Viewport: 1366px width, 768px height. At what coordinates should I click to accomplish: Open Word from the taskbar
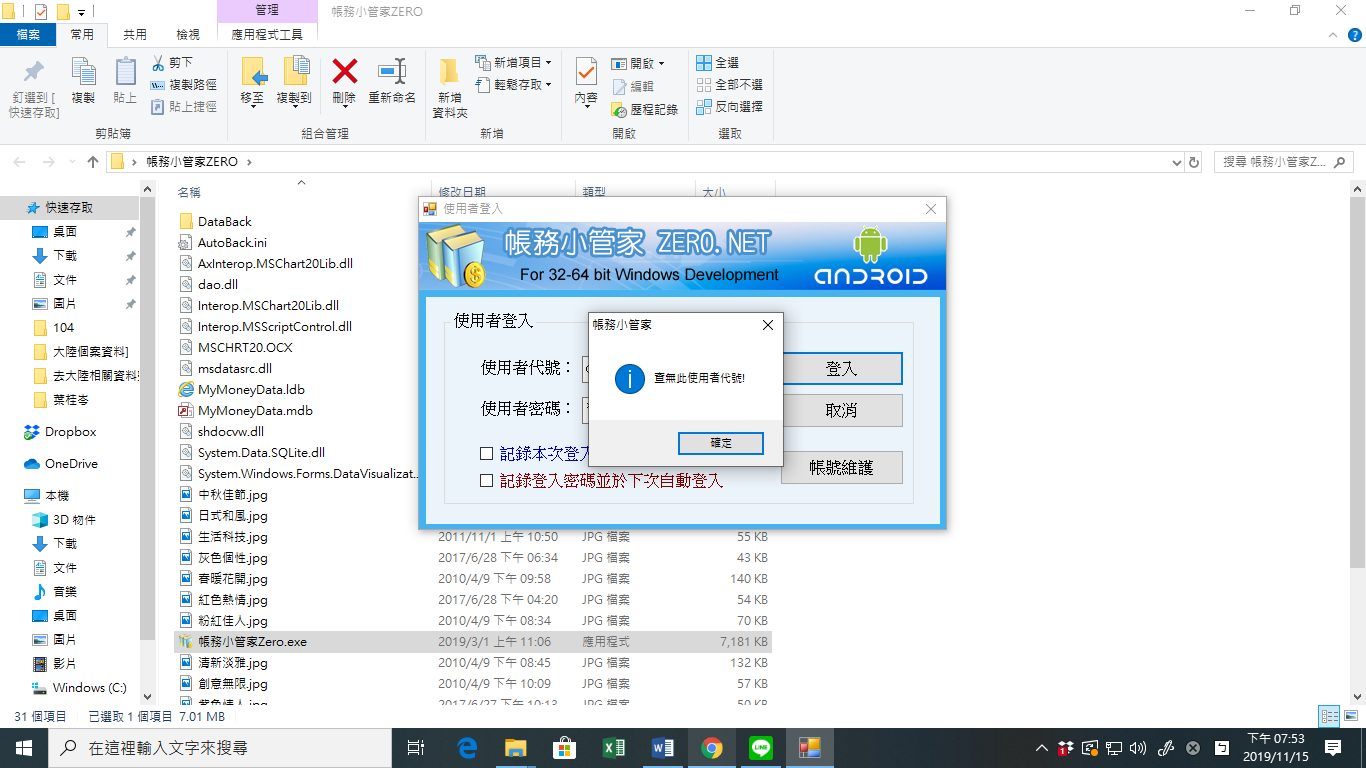click(x=663, y=748)
